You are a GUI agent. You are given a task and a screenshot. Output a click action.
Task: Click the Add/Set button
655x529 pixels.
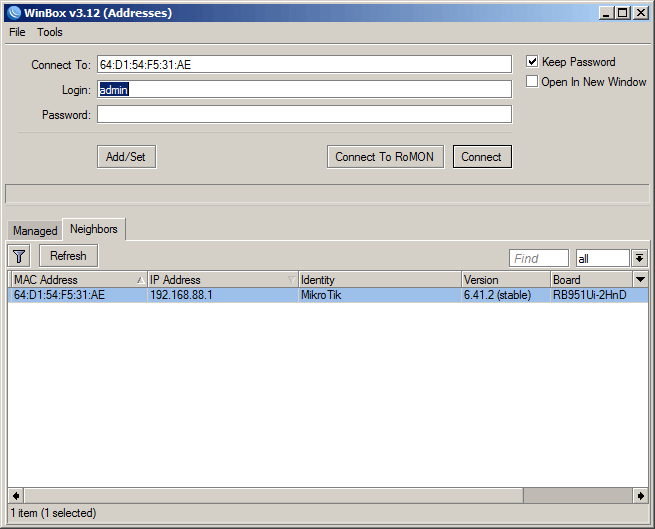(x=126, y=157)
